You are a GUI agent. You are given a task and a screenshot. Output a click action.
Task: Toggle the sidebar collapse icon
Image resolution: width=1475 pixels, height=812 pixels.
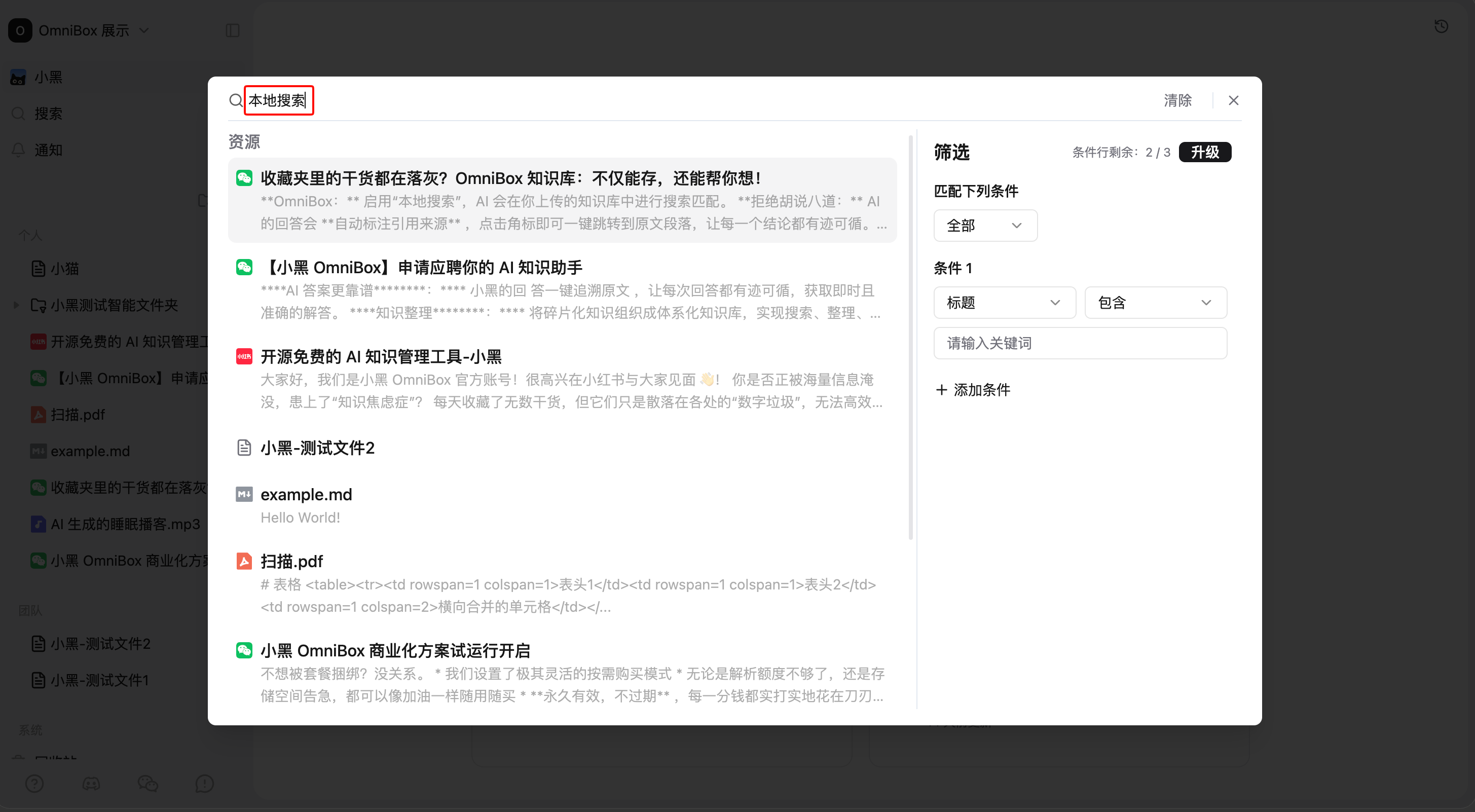pyautogui.click(x=233, y=30)
